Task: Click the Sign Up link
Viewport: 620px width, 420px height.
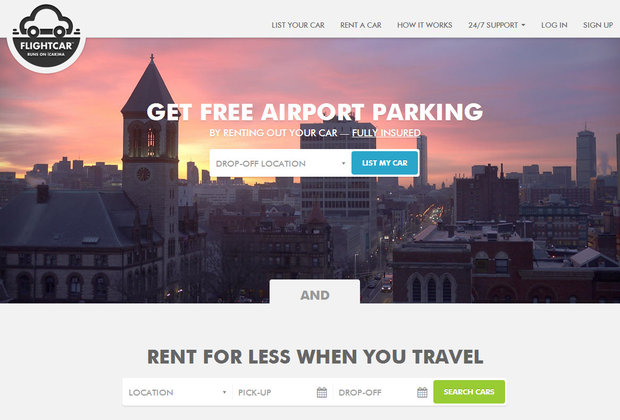Action: coord(598,25)
